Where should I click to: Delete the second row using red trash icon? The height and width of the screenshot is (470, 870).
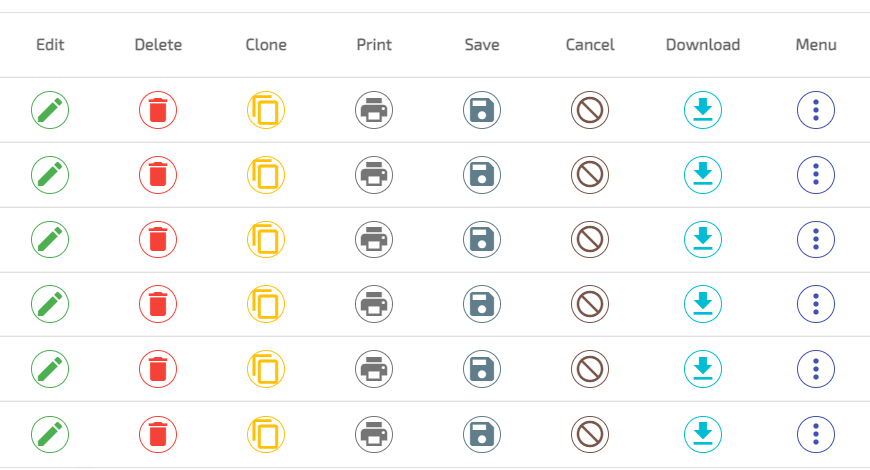pyautogui.click(x=158, y=175)
